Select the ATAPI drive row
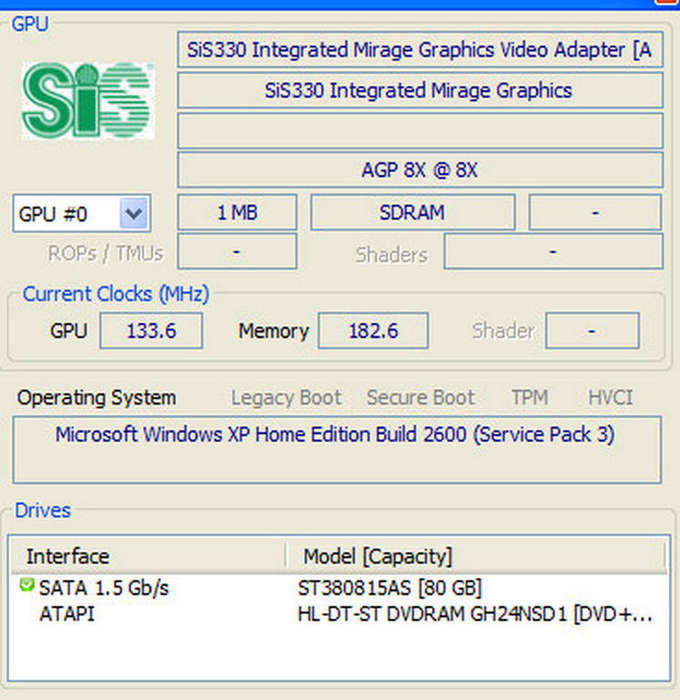The height and width of the screenshot is (700, 680). pyautogui.click(x=67, y=614)
